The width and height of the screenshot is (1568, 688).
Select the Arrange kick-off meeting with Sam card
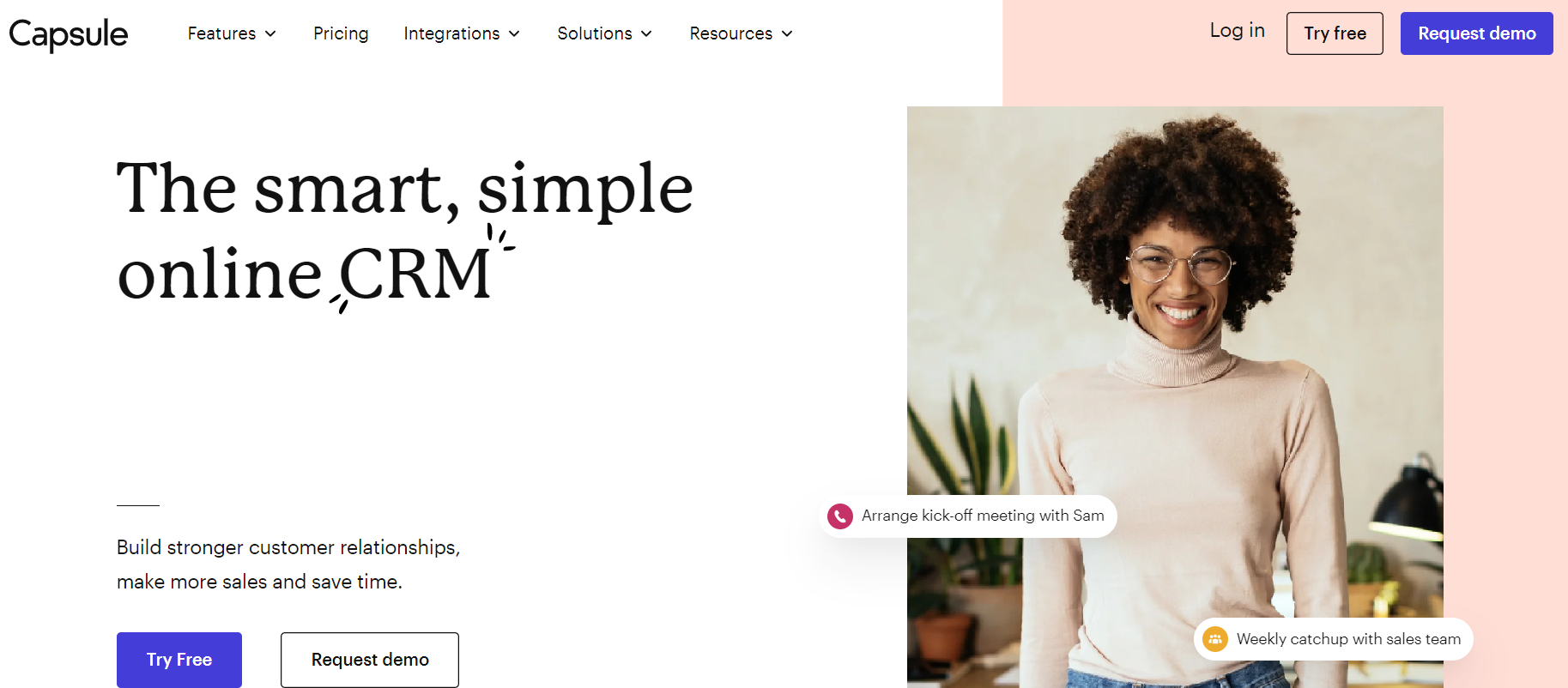pyautogui.click(x=968, y=516)
